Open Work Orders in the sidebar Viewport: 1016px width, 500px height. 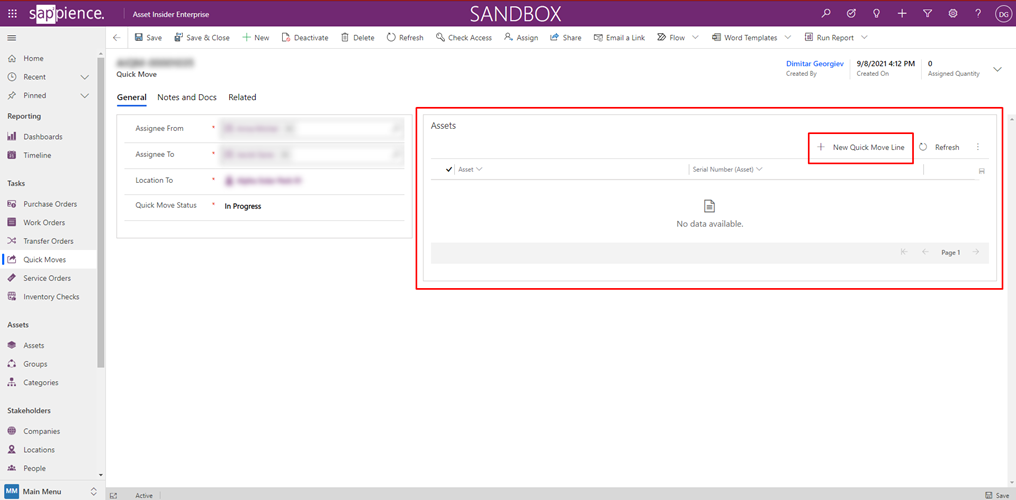[x=44, y=223]
